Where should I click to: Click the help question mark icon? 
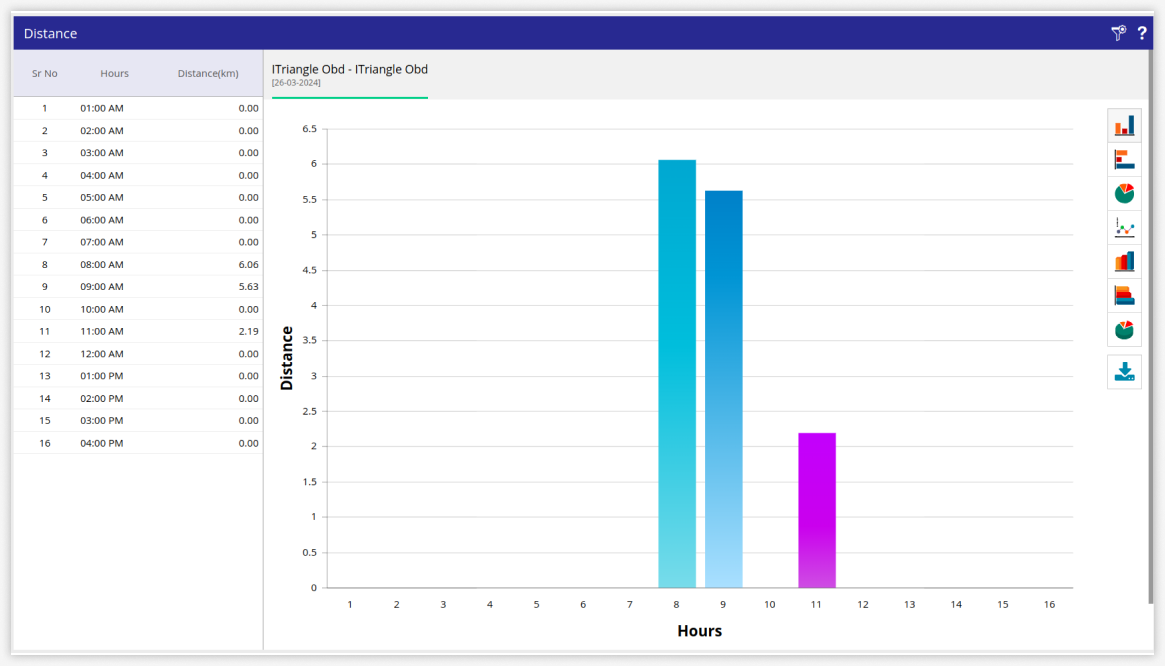(1142, 33)
